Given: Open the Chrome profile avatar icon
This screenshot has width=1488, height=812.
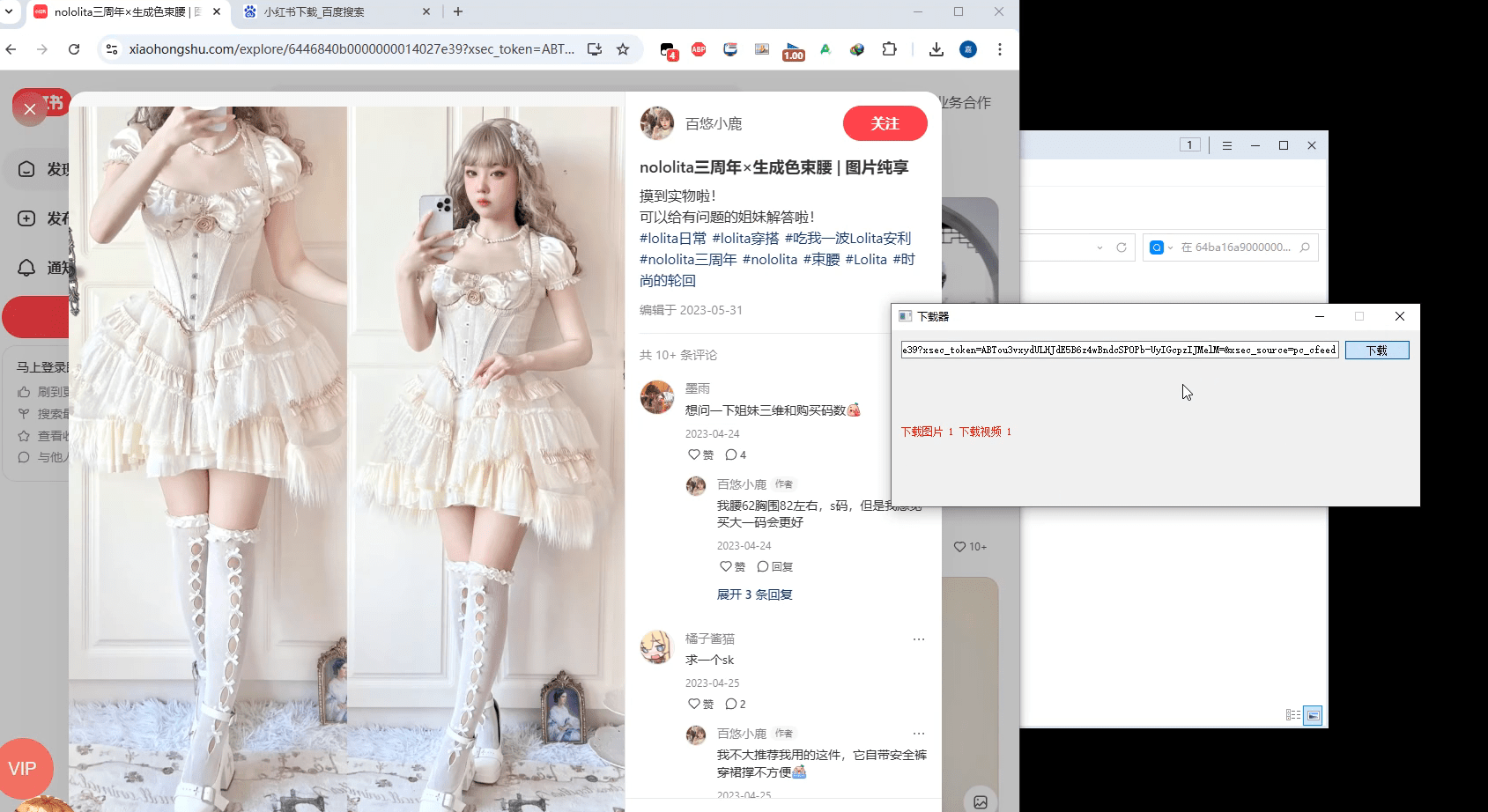Looking at the screenshot, I should pyautogui.click(x=967, y=49).
